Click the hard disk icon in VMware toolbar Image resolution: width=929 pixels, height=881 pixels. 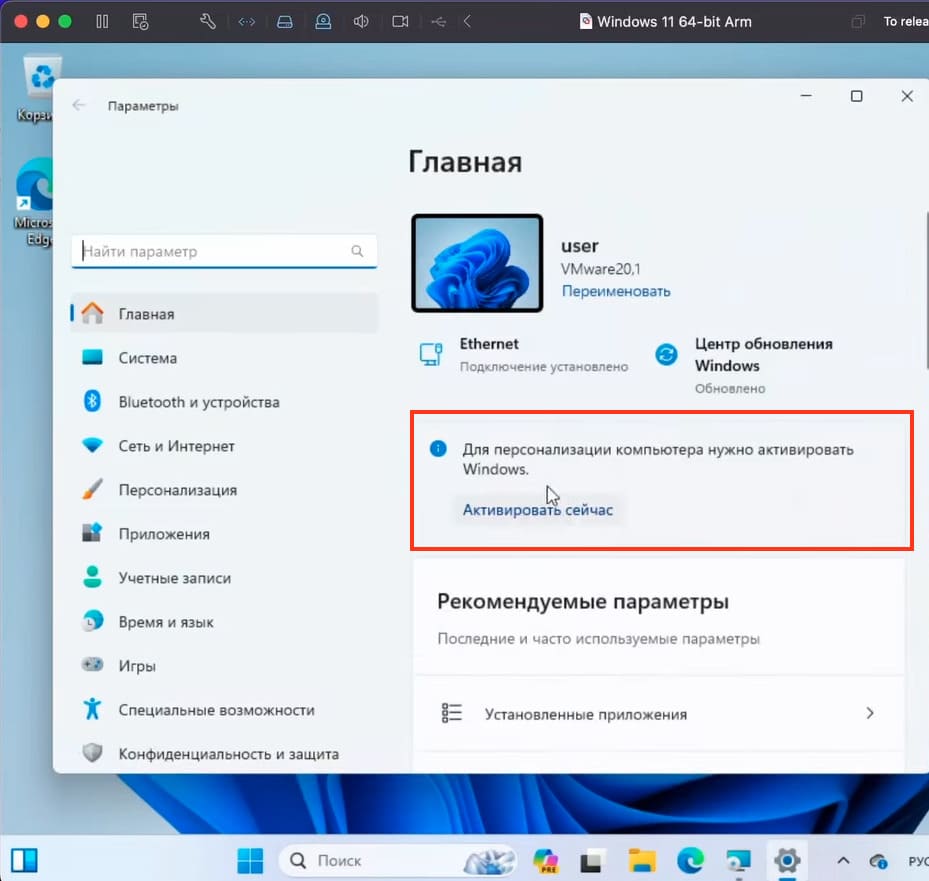[x=285, y=22]
